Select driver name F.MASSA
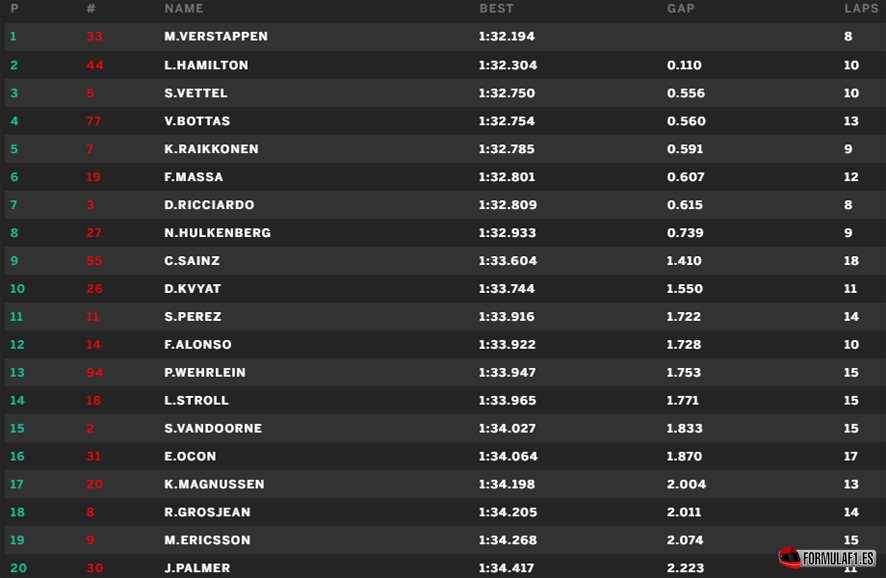The height and width of the screenshot is (578, 886). pyautogui.click(x=193, y=177)
